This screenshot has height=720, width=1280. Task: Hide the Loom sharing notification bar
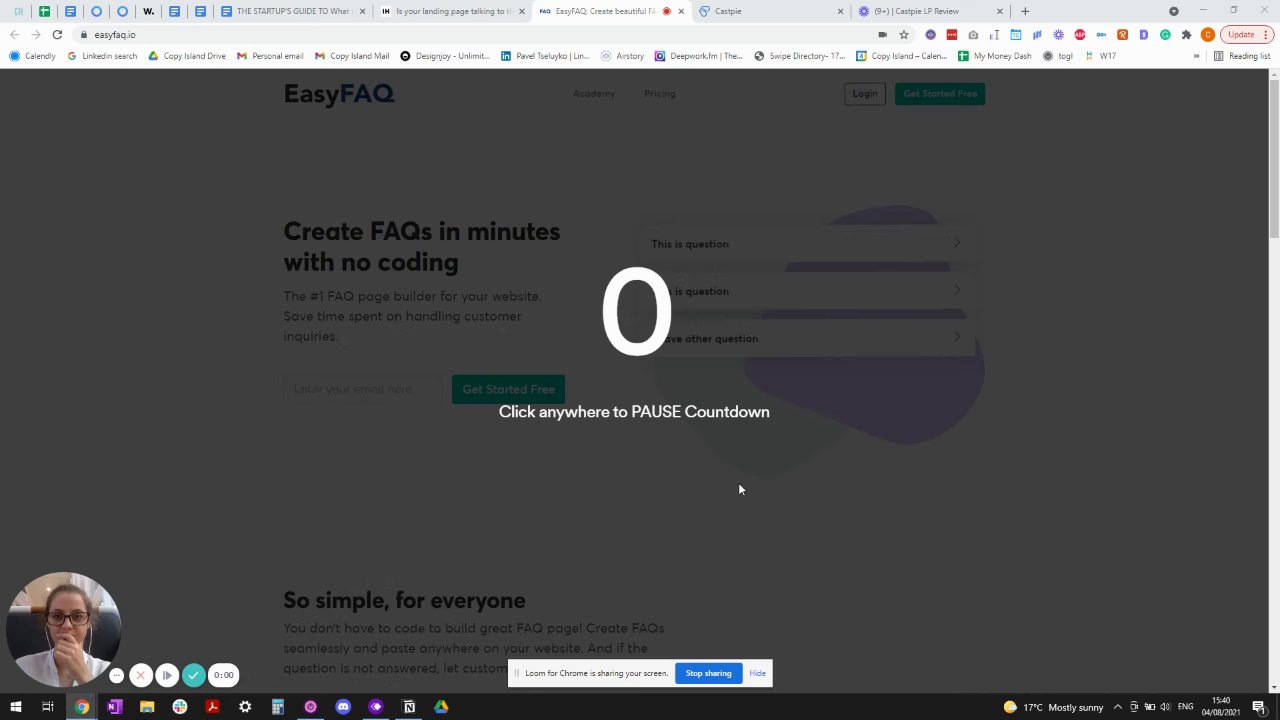757,673
